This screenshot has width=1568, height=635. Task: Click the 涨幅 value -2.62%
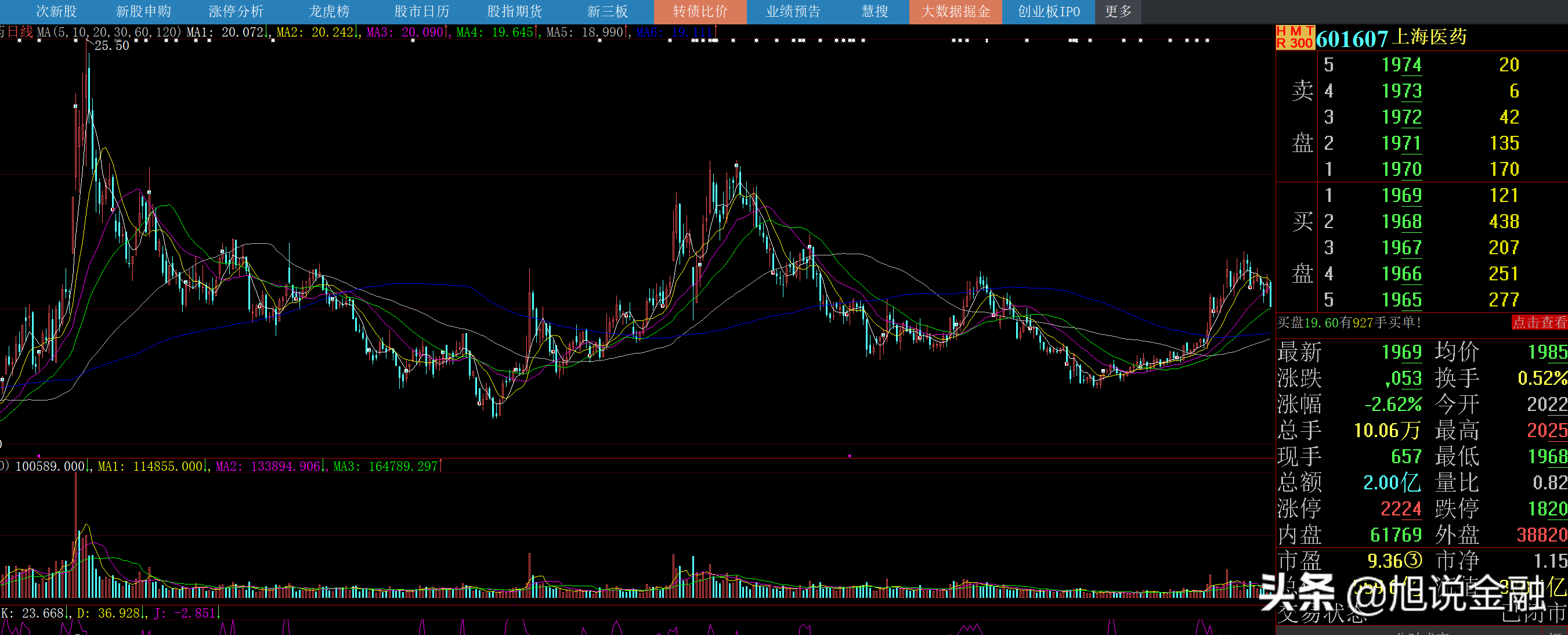pos(1393,404)
